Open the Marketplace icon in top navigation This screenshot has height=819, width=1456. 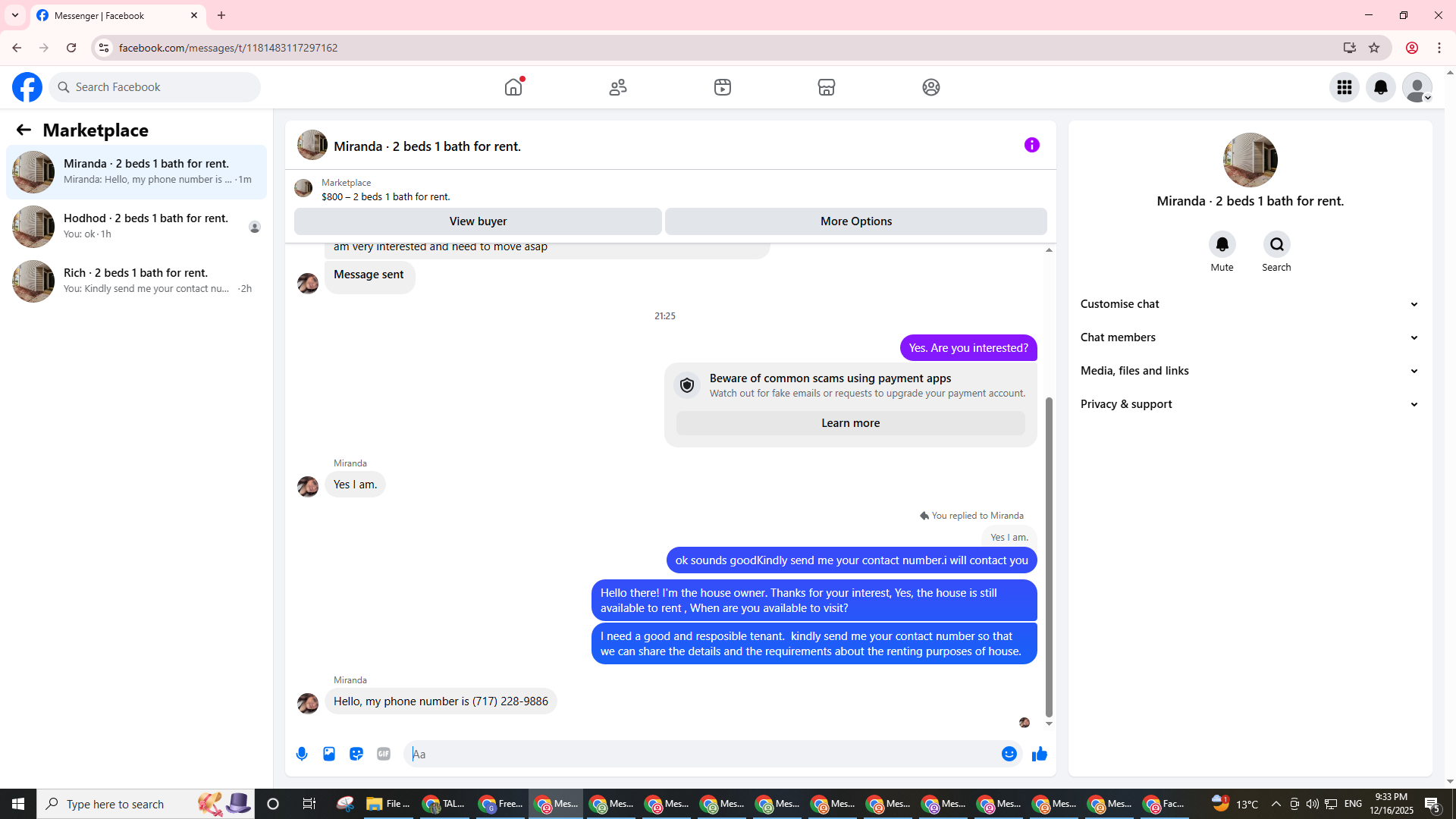(827, 87)
